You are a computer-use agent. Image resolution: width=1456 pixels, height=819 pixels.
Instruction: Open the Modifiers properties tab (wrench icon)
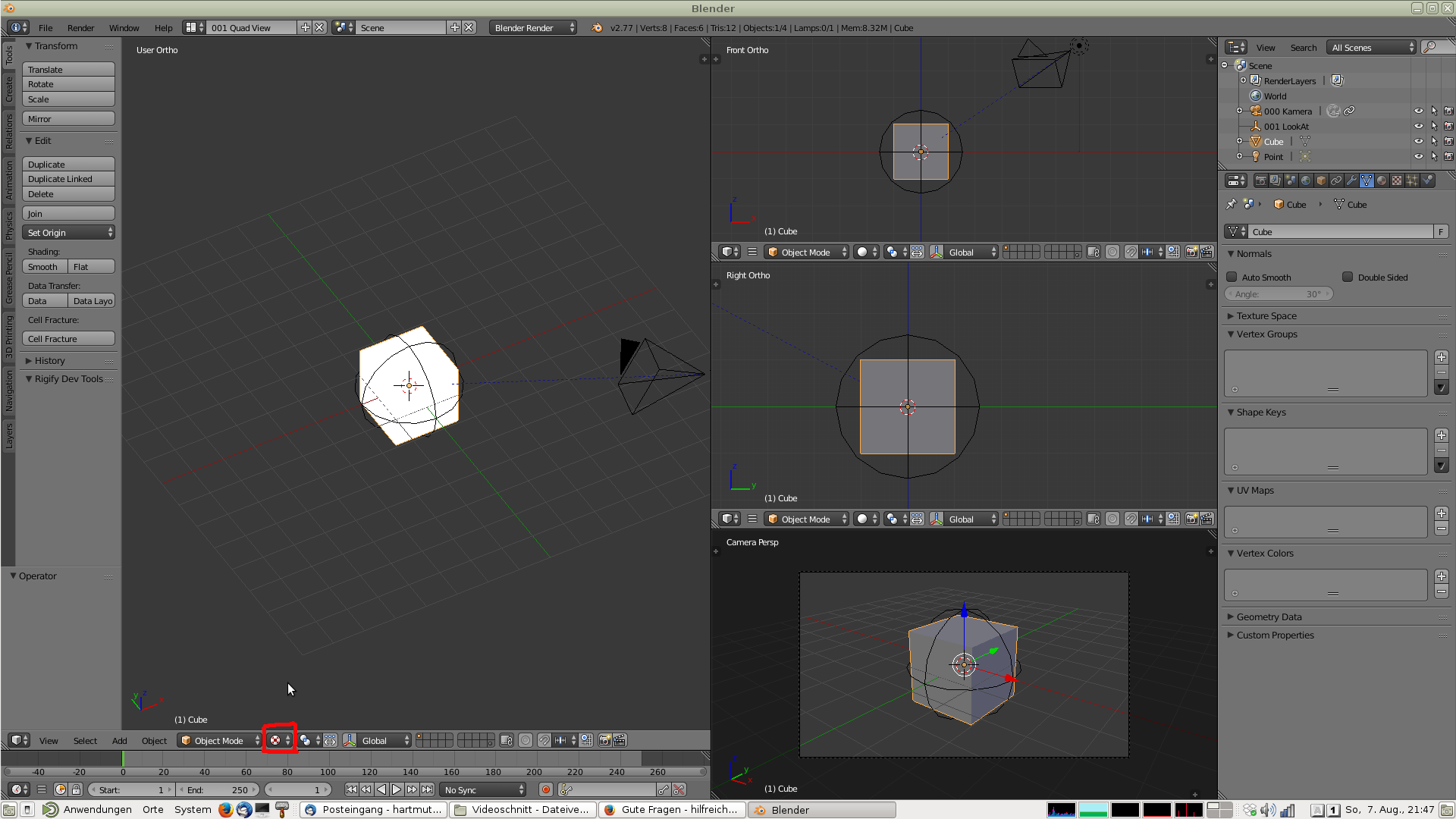(x=1351, y=180)
